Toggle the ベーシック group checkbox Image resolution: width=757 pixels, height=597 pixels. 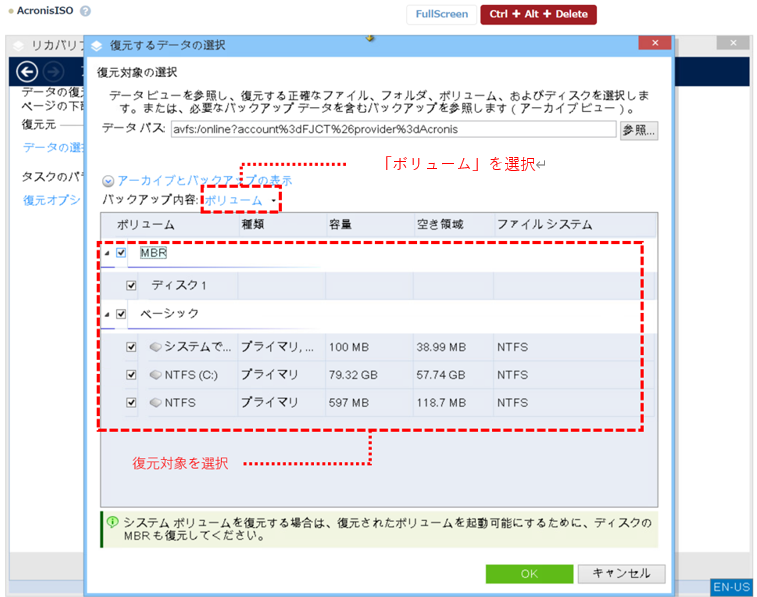121,313
